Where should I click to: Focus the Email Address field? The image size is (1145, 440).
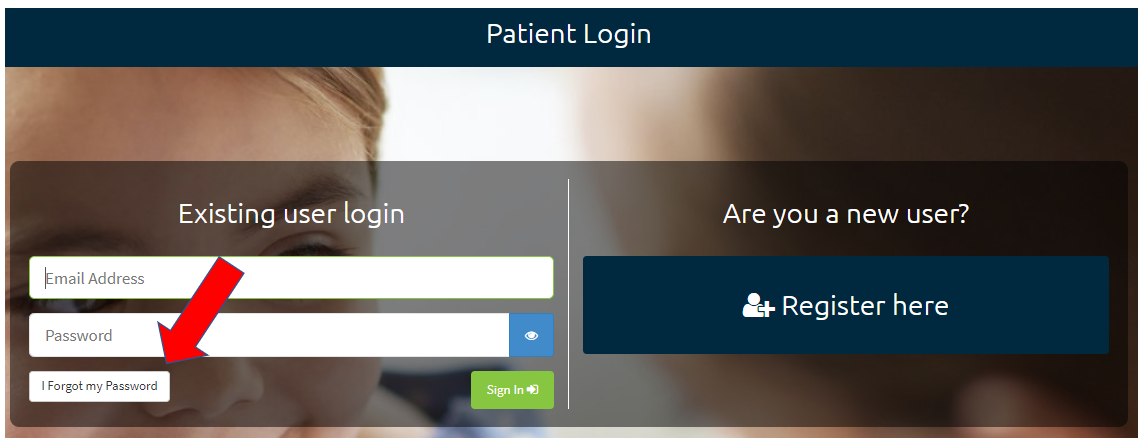(x=291, y=278)
